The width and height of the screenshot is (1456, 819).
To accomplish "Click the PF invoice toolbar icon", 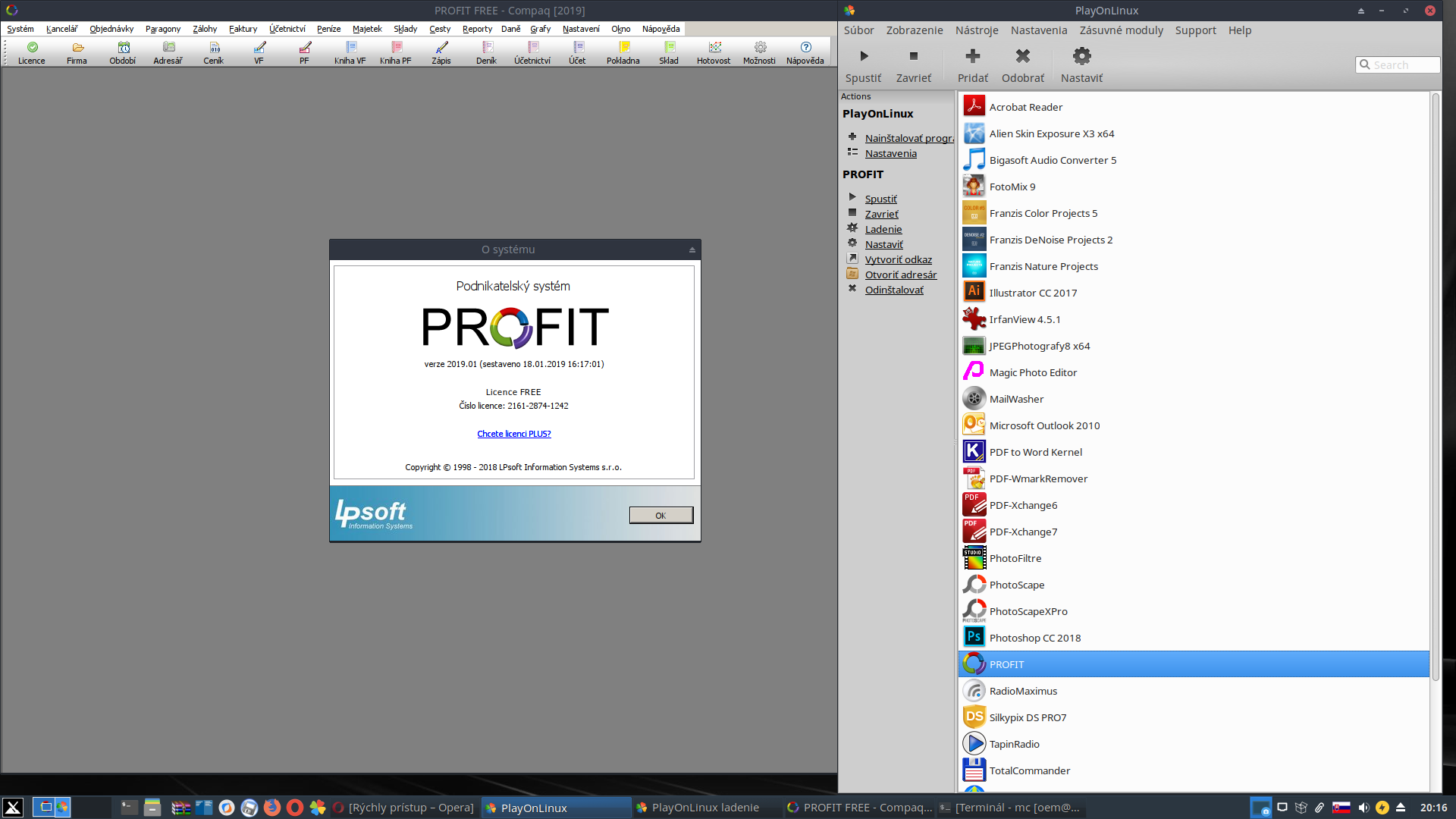I will pyautogui.click(x=305, y=52).
